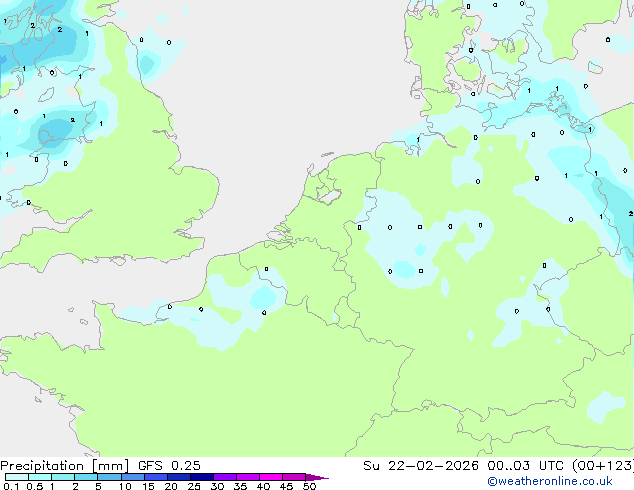Click the 20–25 mm dark blue swatch
This screenshot has height=490, width=634.
coord(179,477)
